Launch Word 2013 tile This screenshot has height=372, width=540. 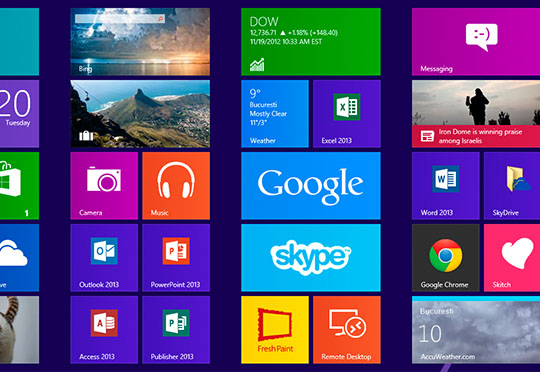[x=446, y=186]
